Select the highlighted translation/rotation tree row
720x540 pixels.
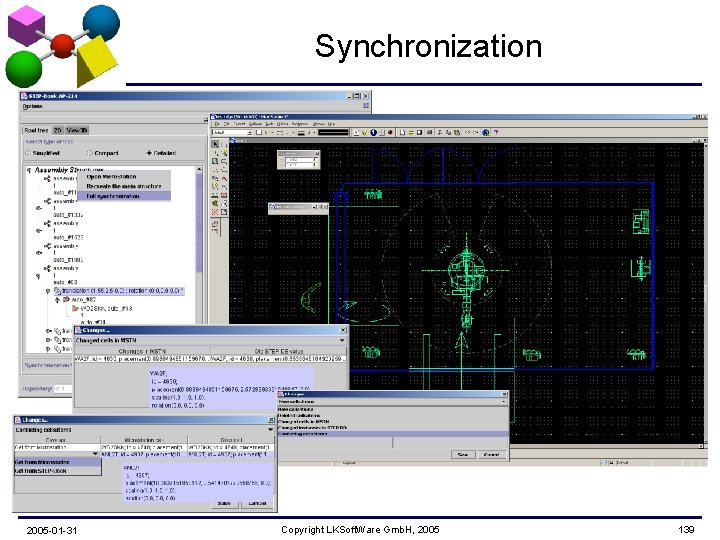point(119,291)
